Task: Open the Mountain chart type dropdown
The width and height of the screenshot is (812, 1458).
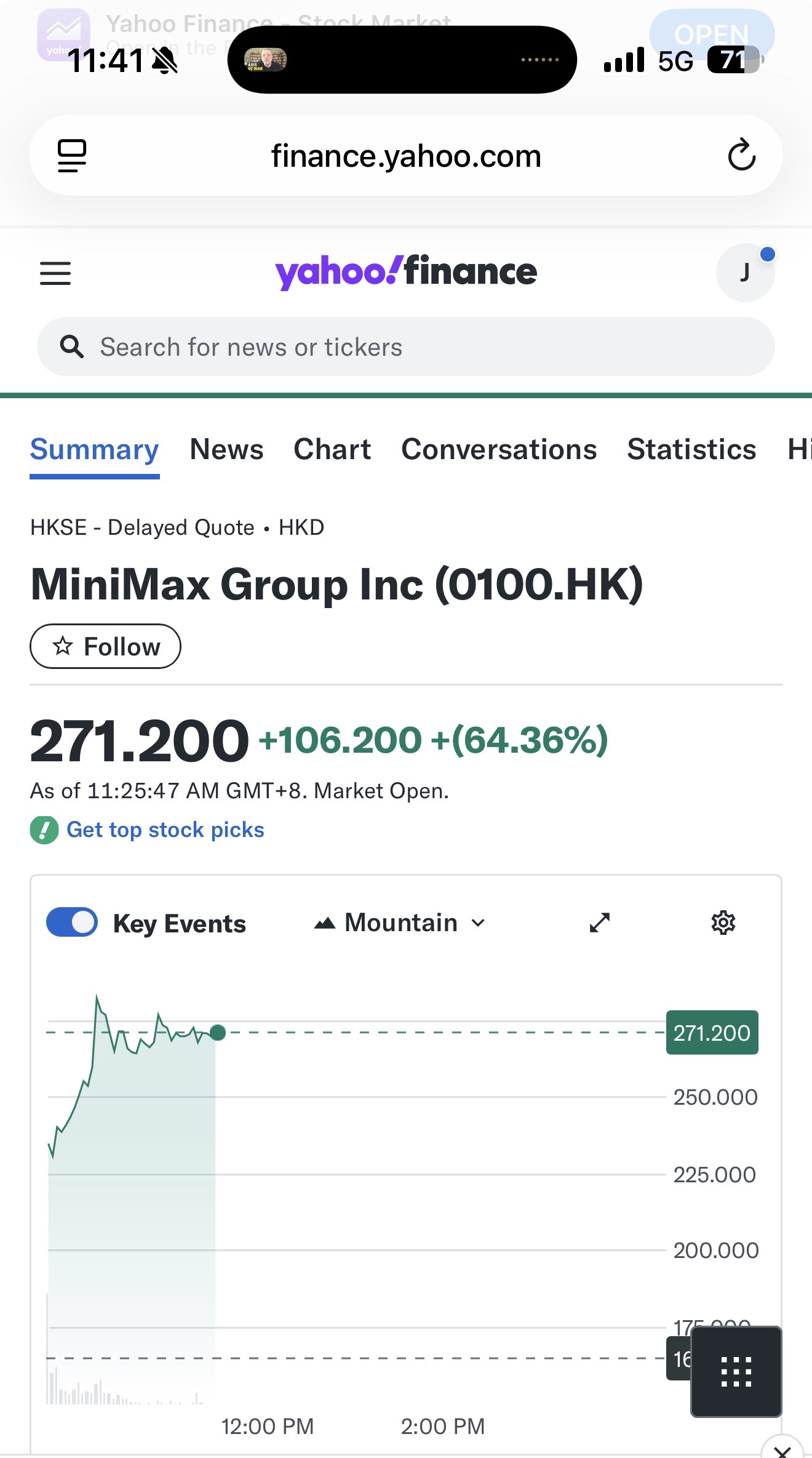Action: click(400, 923)
